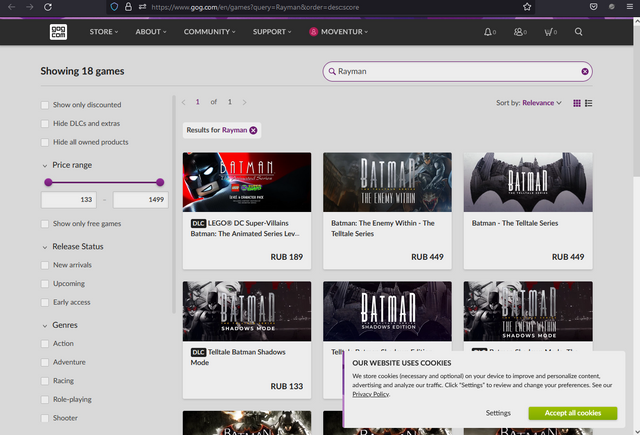Tick the Adventure genre checkbox
Image resolution: width=640 pixels, height=435 pixels.
click(x=45, y=362)
